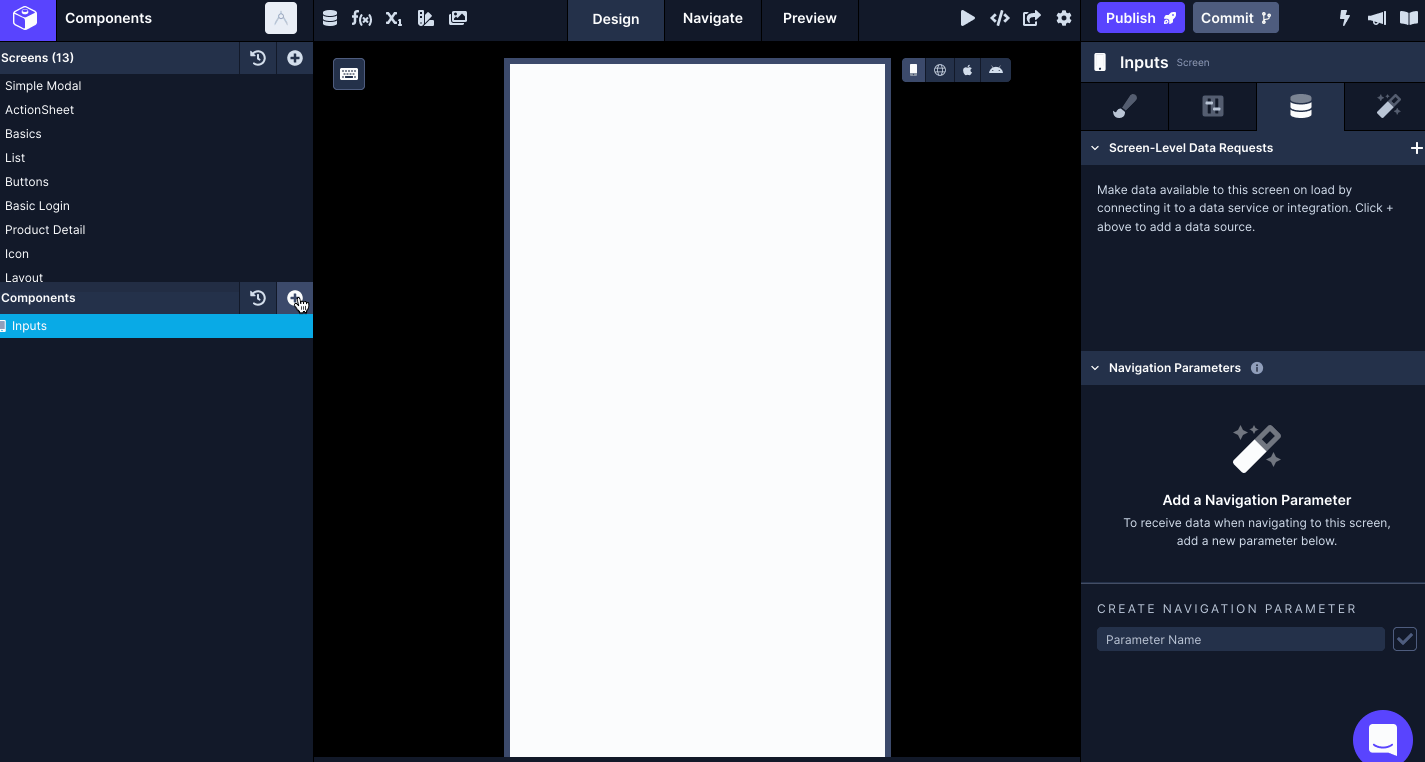Collapse Screen-Level Data Requests section
Viewport: 1425px width, 762px height.
coord(1095,148)
